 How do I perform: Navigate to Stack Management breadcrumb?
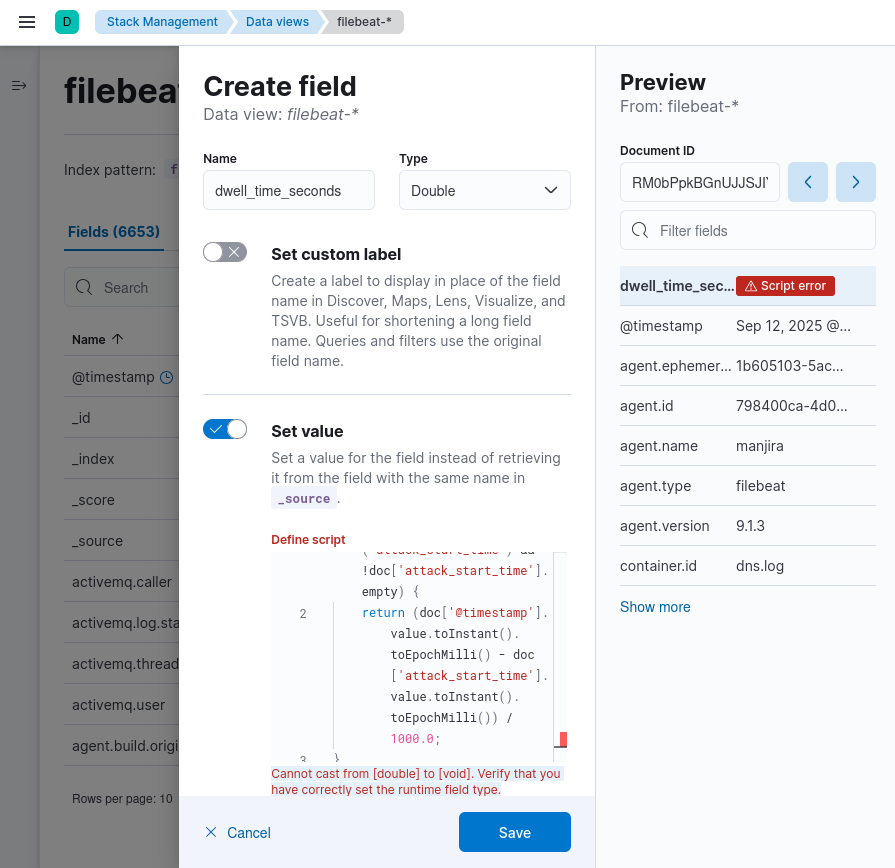click(162, 22)
